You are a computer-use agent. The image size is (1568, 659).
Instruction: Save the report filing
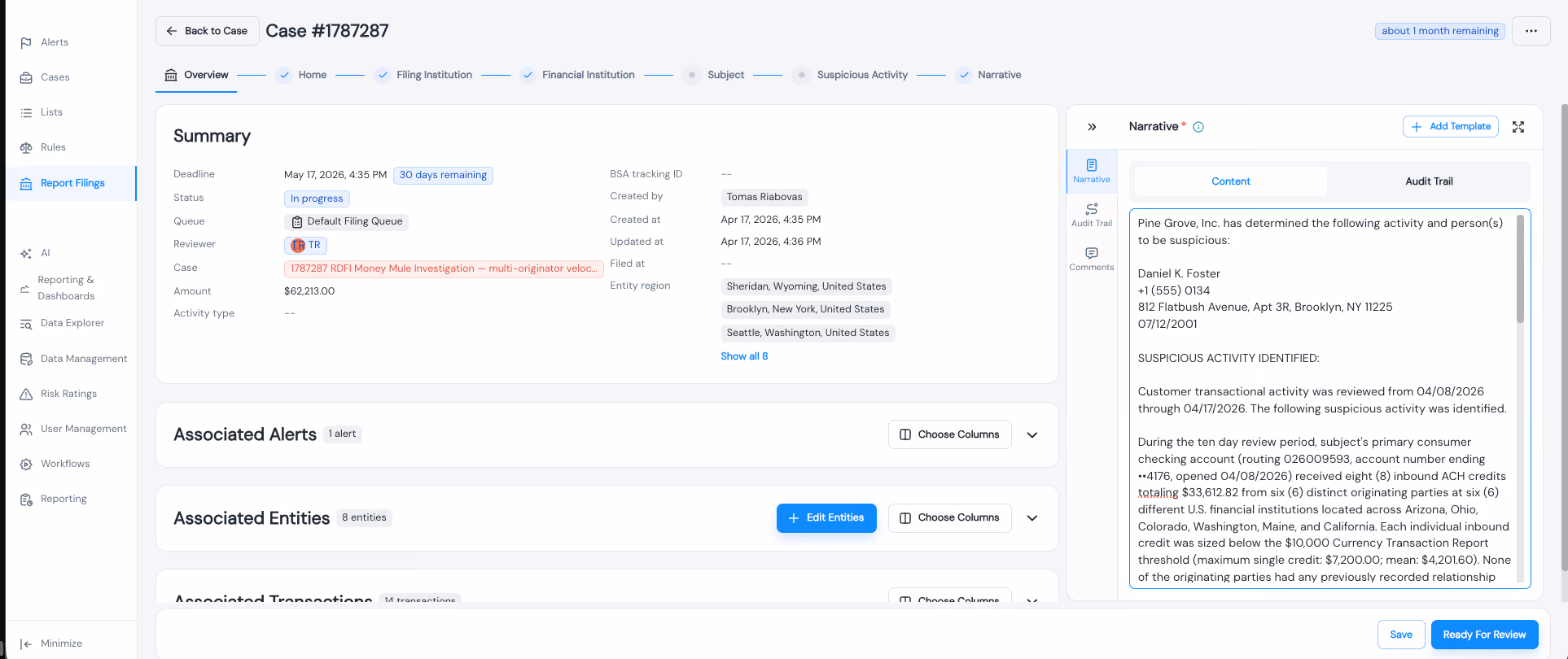click(x=1401, y=635)
